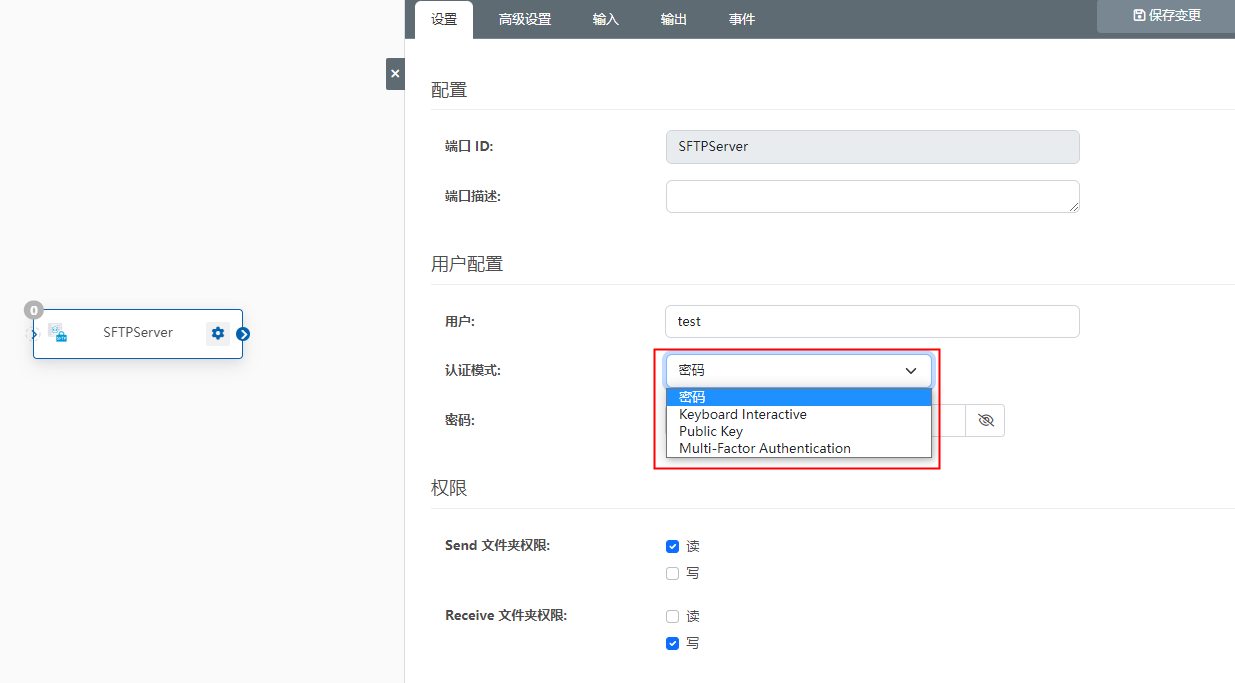
Task: Open the 事件 tab
Action: coord(742,19)
